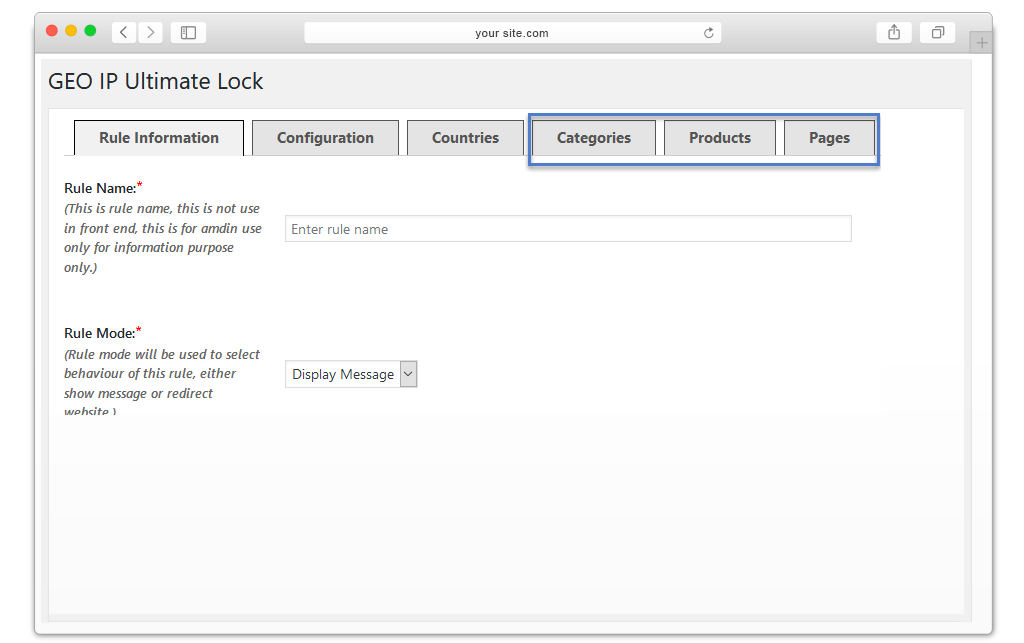Add a new browser tab with plus
The height and width of the screenshot is (643, 1024).
tap(981, 43)
